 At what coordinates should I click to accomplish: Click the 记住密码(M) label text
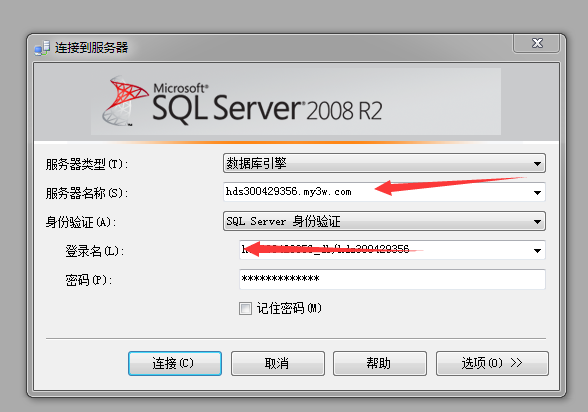pyautogui.click(x=289, y=309)
